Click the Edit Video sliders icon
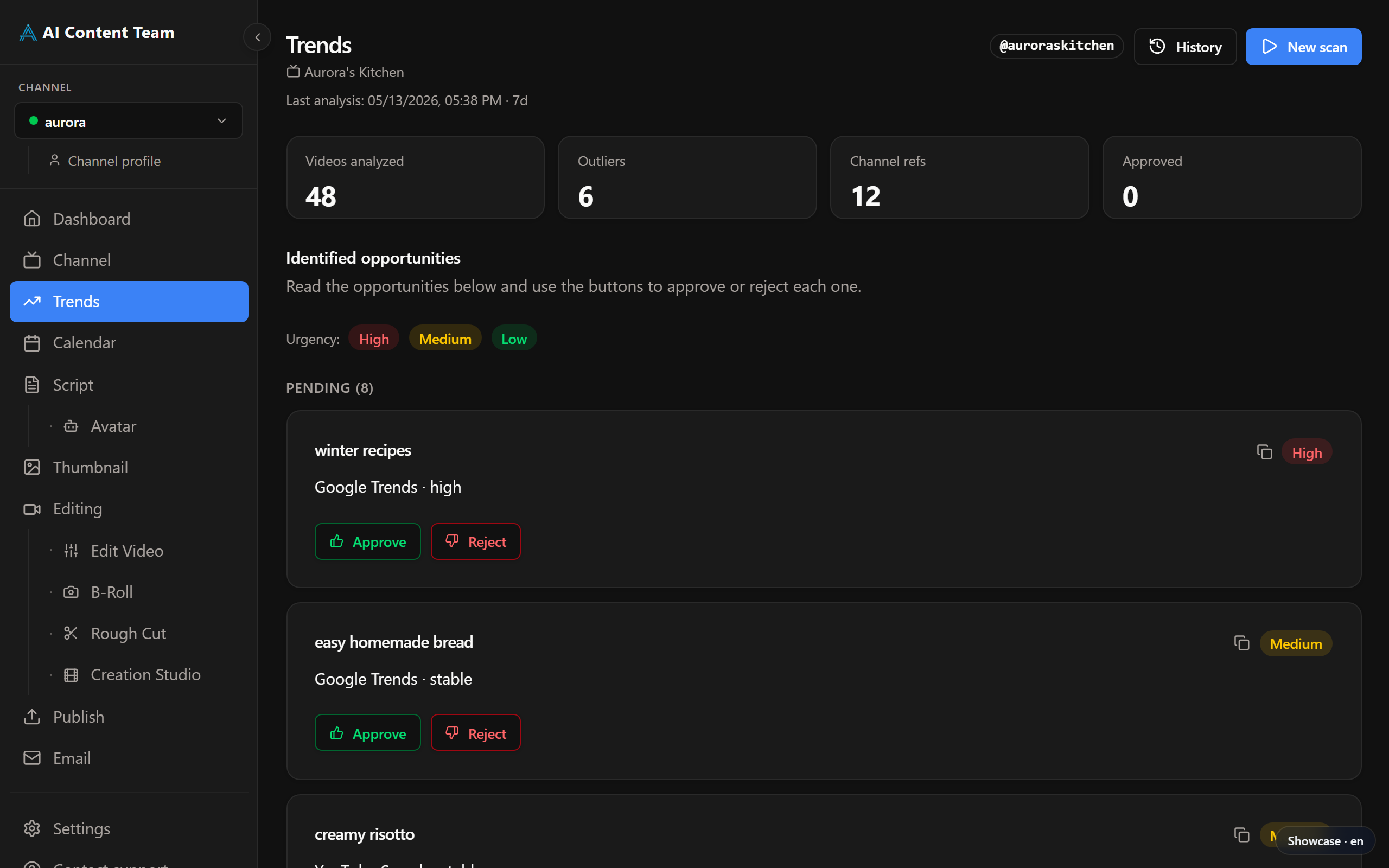This screenshot has height=868, width=1389. [x=71, y=551]
